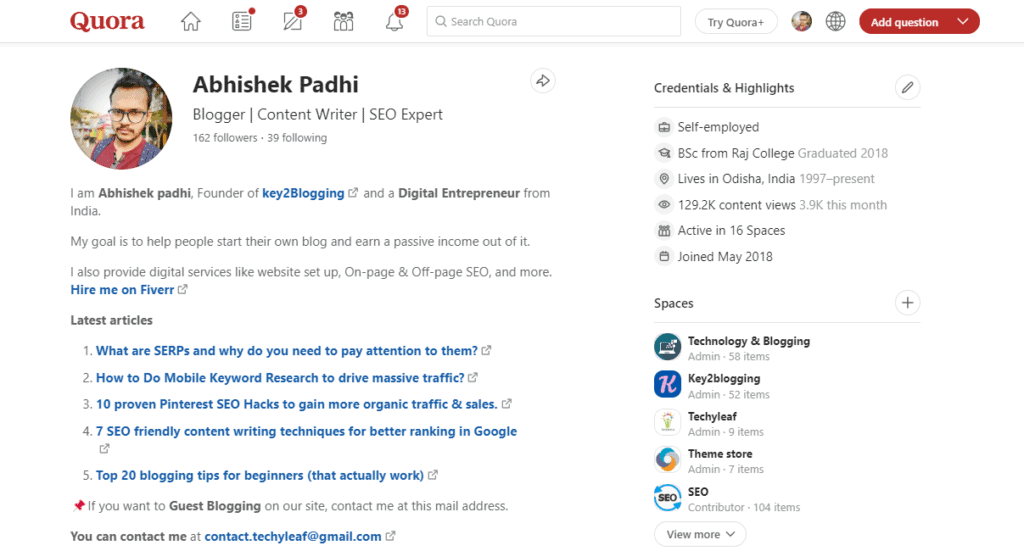Open Key2blogging space icon
This screenshot has height=551, width=1024.
[667, 385]
